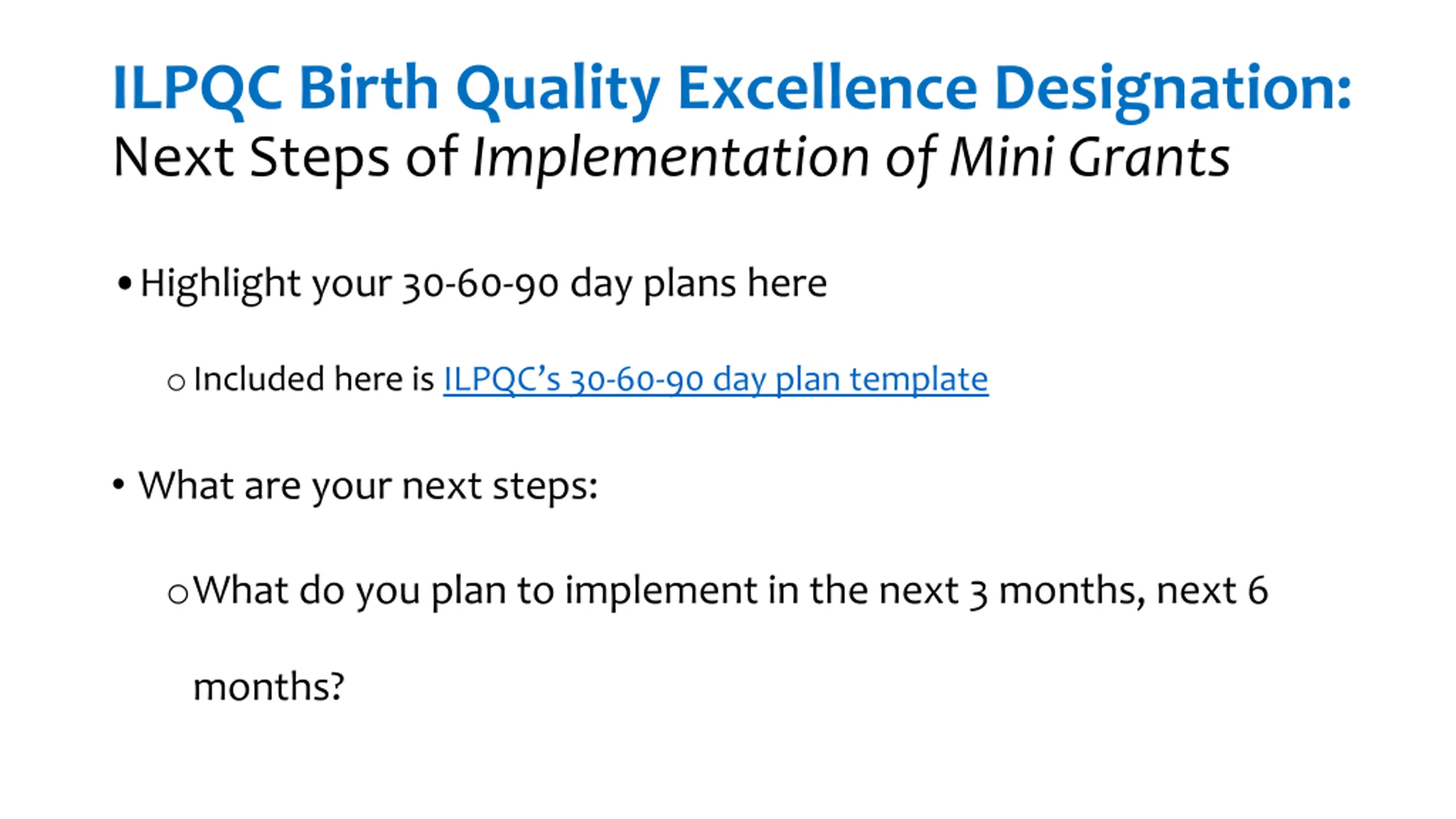Image resolution: width=1456 pixels, height=819 pixels.
Task: Click the word Excellence in the title
Action: click(x=828, y=88)
